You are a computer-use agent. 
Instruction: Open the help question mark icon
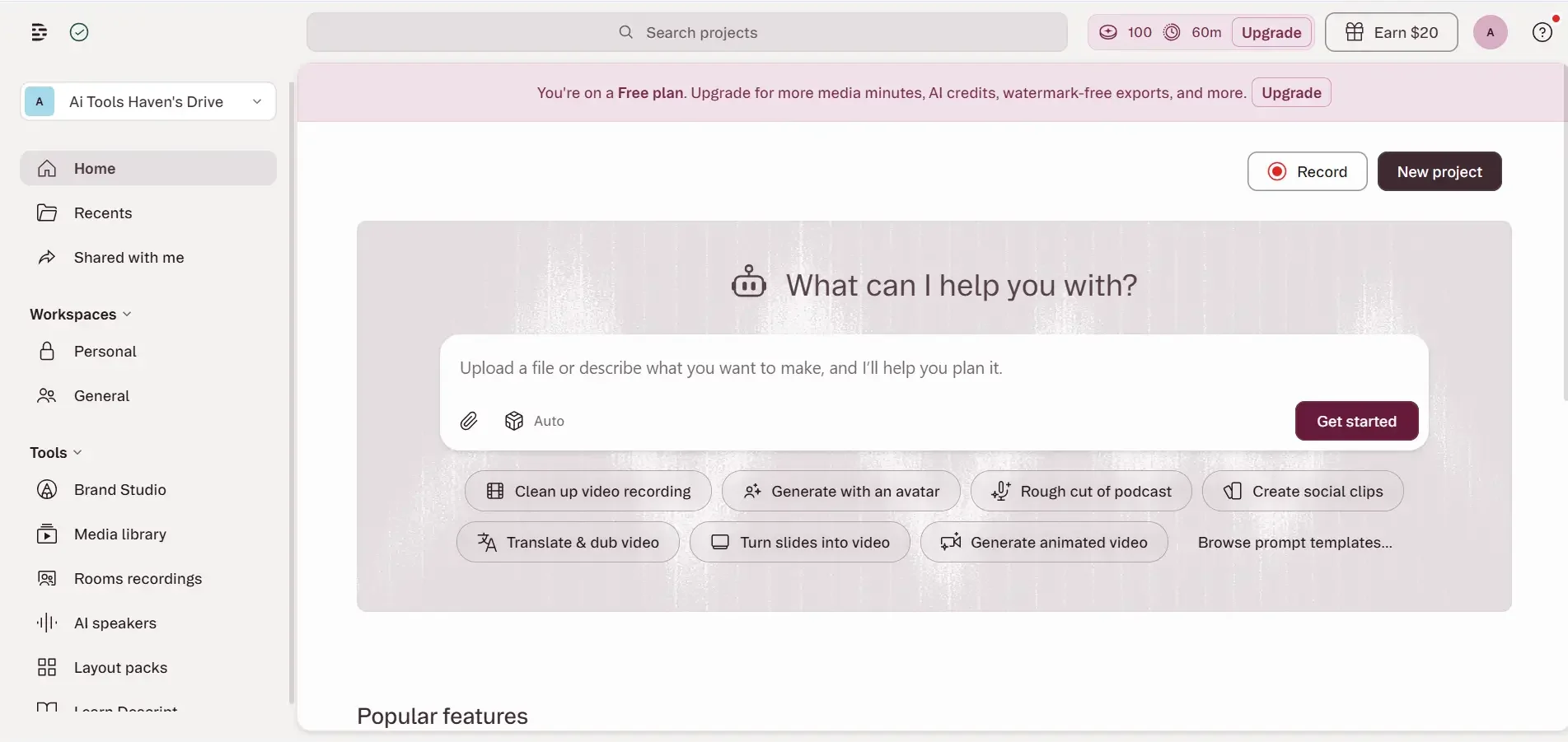[1542, 32]
